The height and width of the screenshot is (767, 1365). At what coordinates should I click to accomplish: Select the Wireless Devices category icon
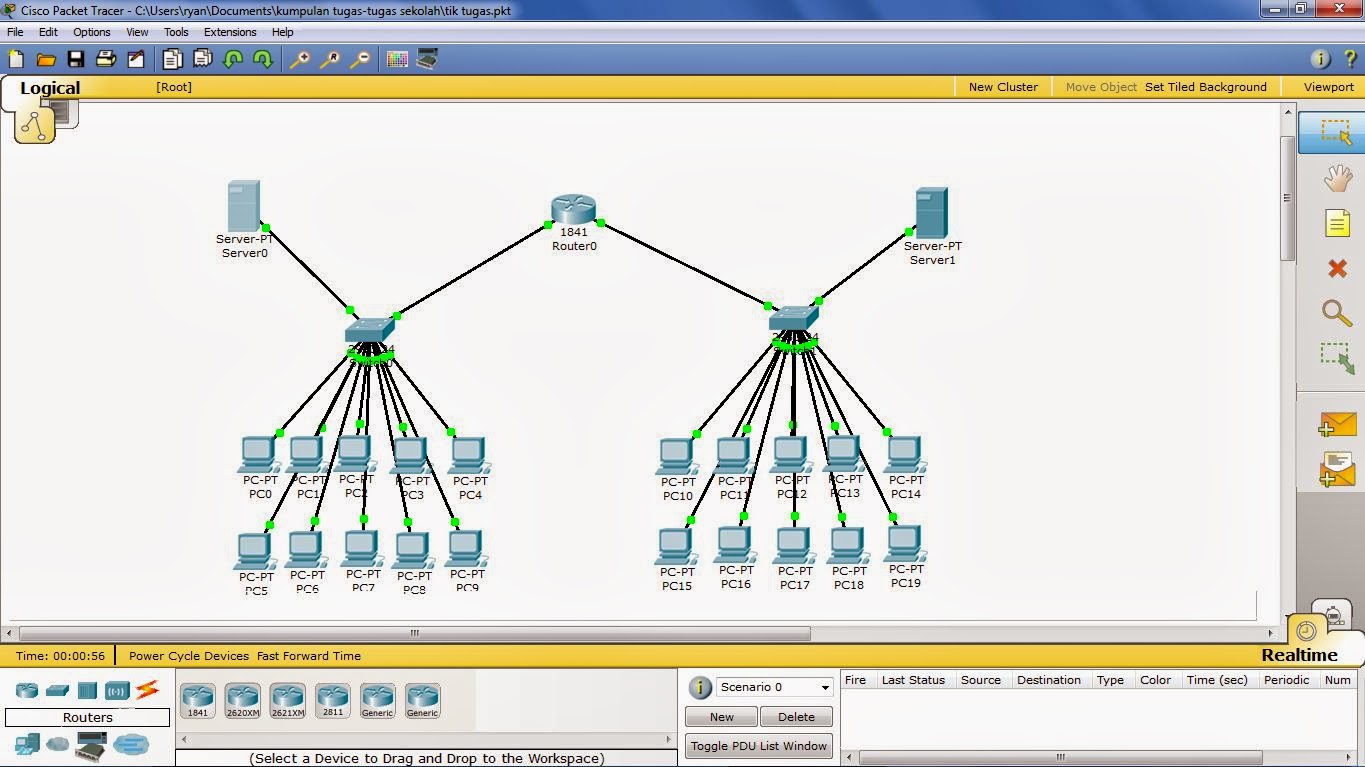pos(117,690)
